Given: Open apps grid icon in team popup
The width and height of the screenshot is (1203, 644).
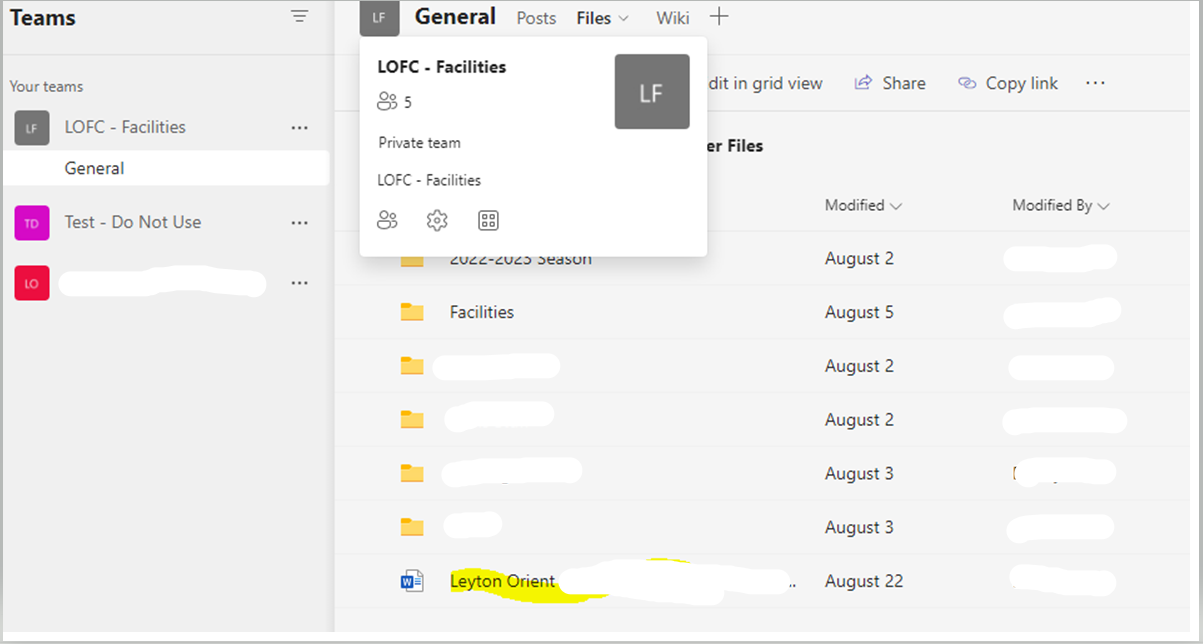Looking at the screenshot, I should (488, 221).
